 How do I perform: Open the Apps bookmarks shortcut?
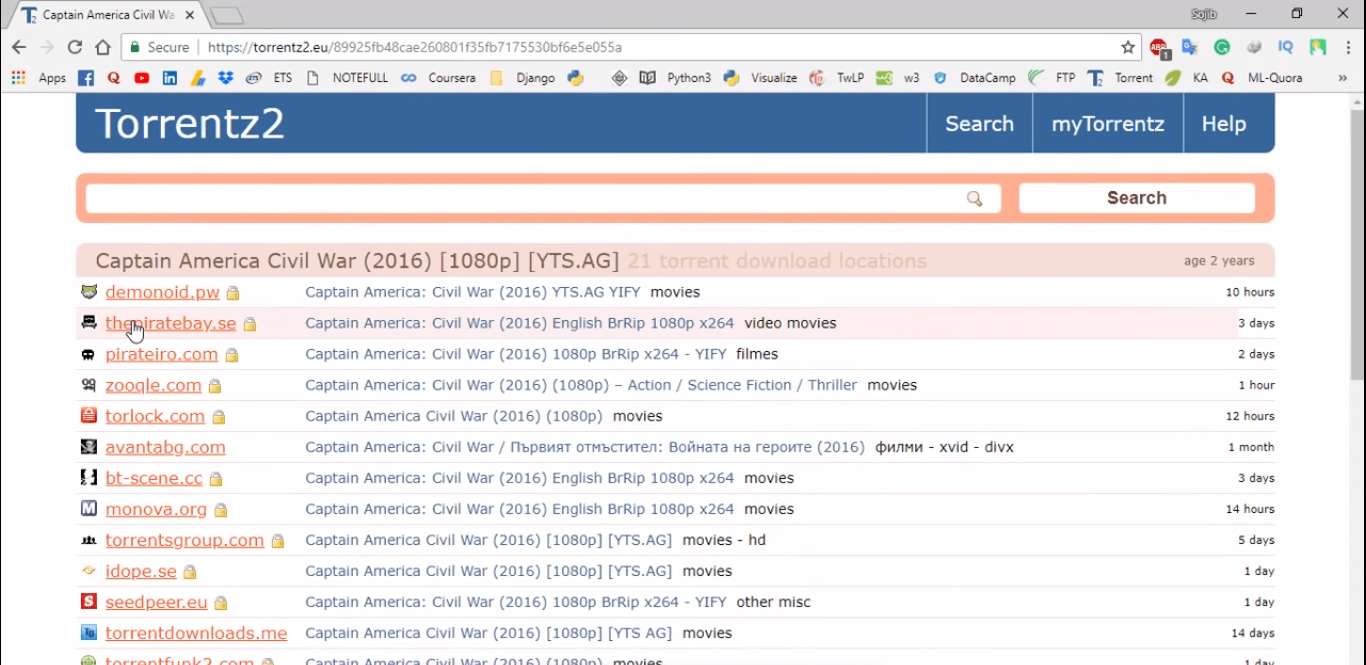38,77
